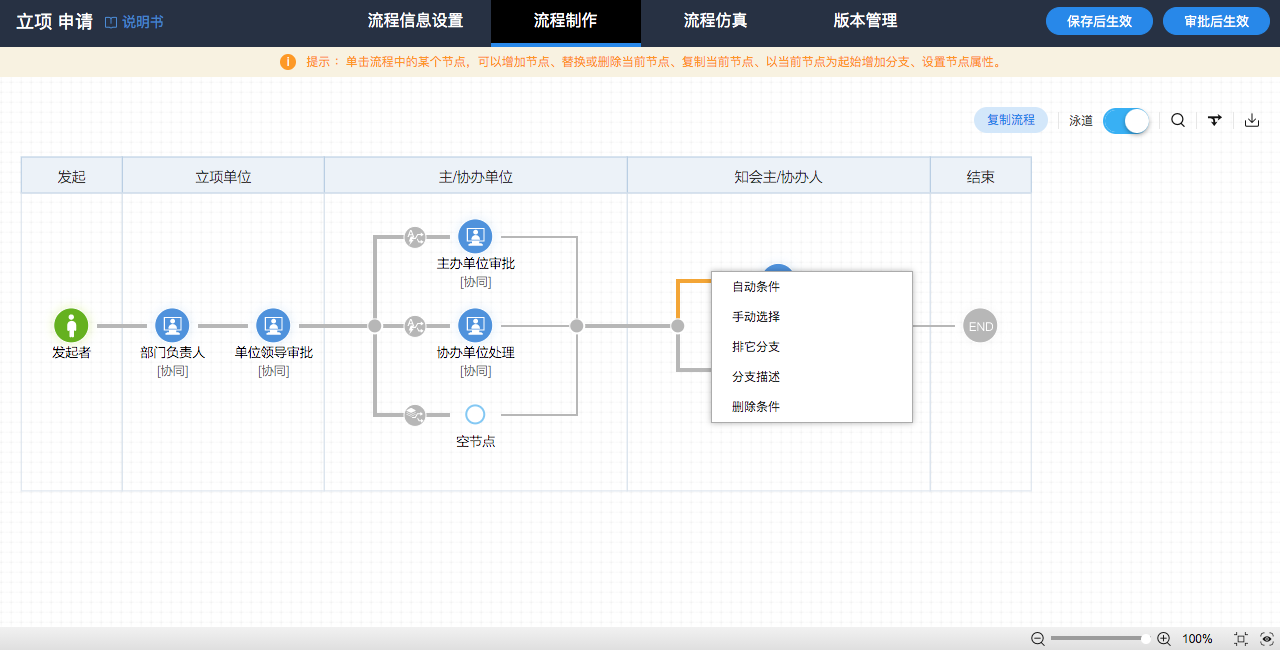Select the 部门负责人 approval node
Screen dimensions: 1280x650
tap(172, 325)
